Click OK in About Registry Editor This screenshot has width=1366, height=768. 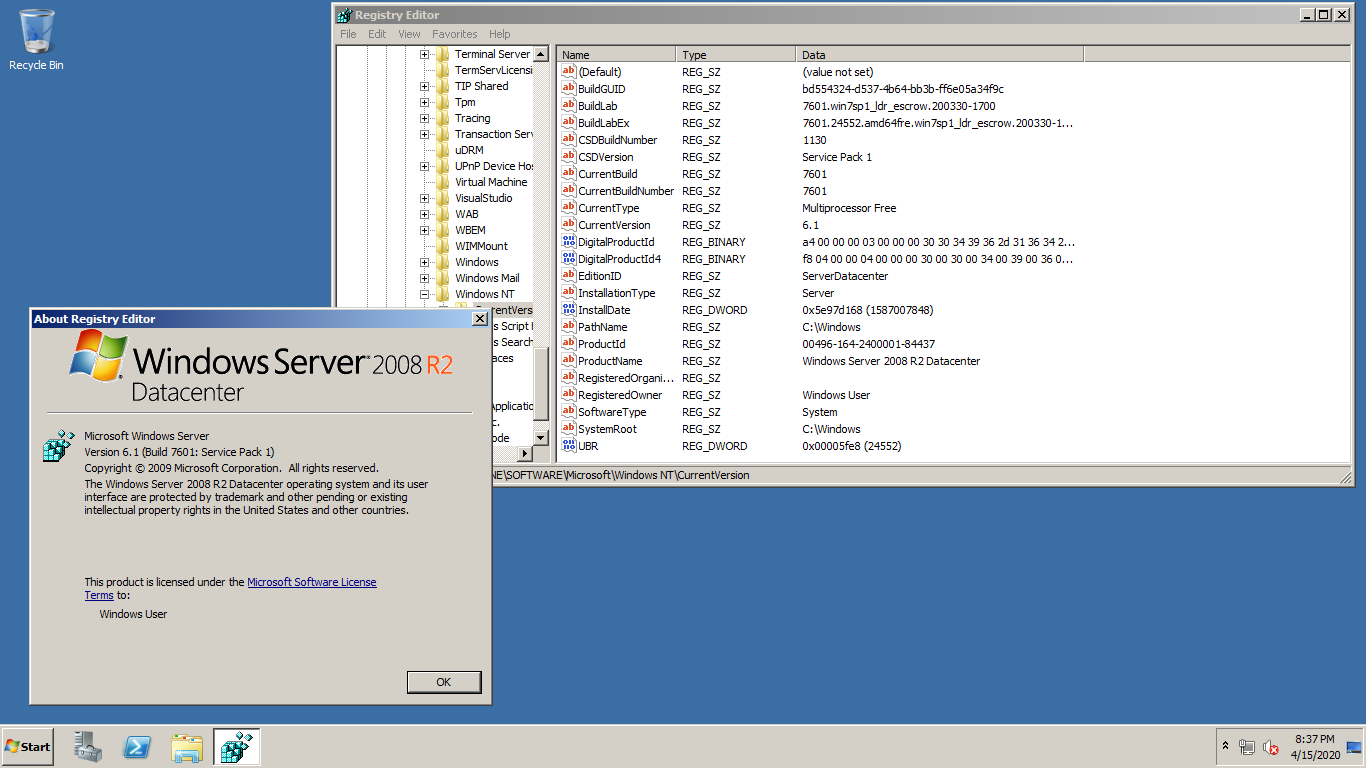coord(444,682)
